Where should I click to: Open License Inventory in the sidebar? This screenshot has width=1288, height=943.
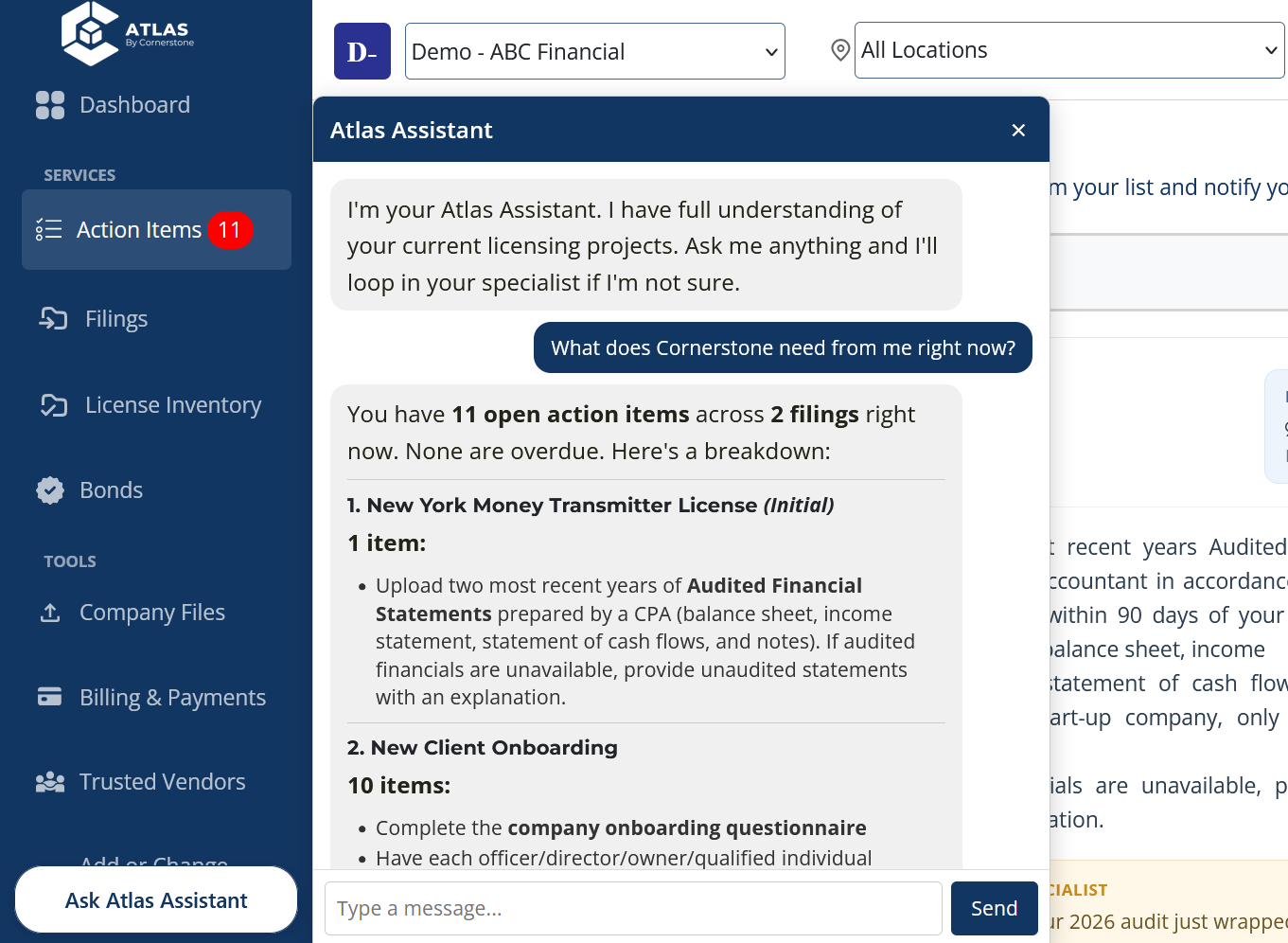pos(173,405)
